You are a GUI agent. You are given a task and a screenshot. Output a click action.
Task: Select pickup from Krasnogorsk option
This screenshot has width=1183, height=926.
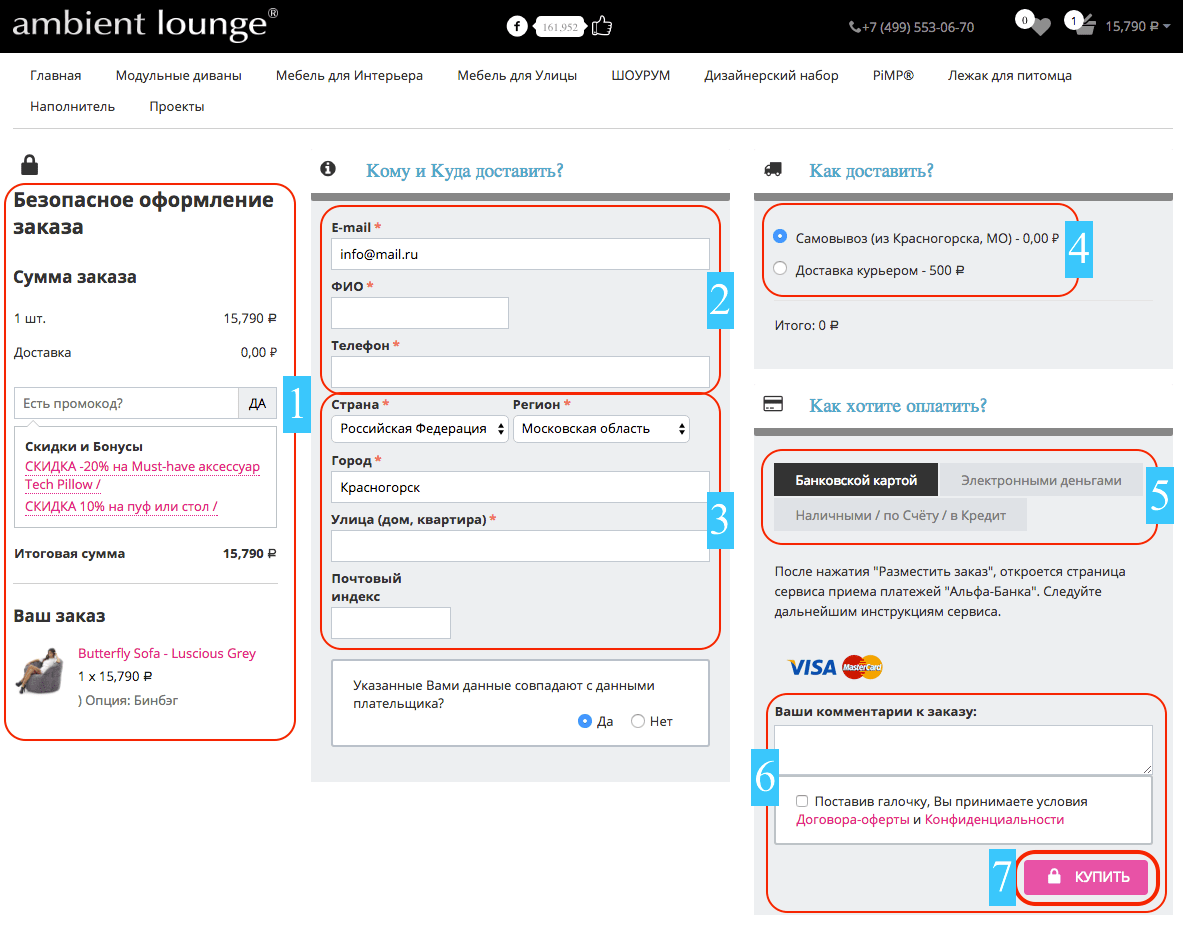pyautogui.click(x=780, y=236)
